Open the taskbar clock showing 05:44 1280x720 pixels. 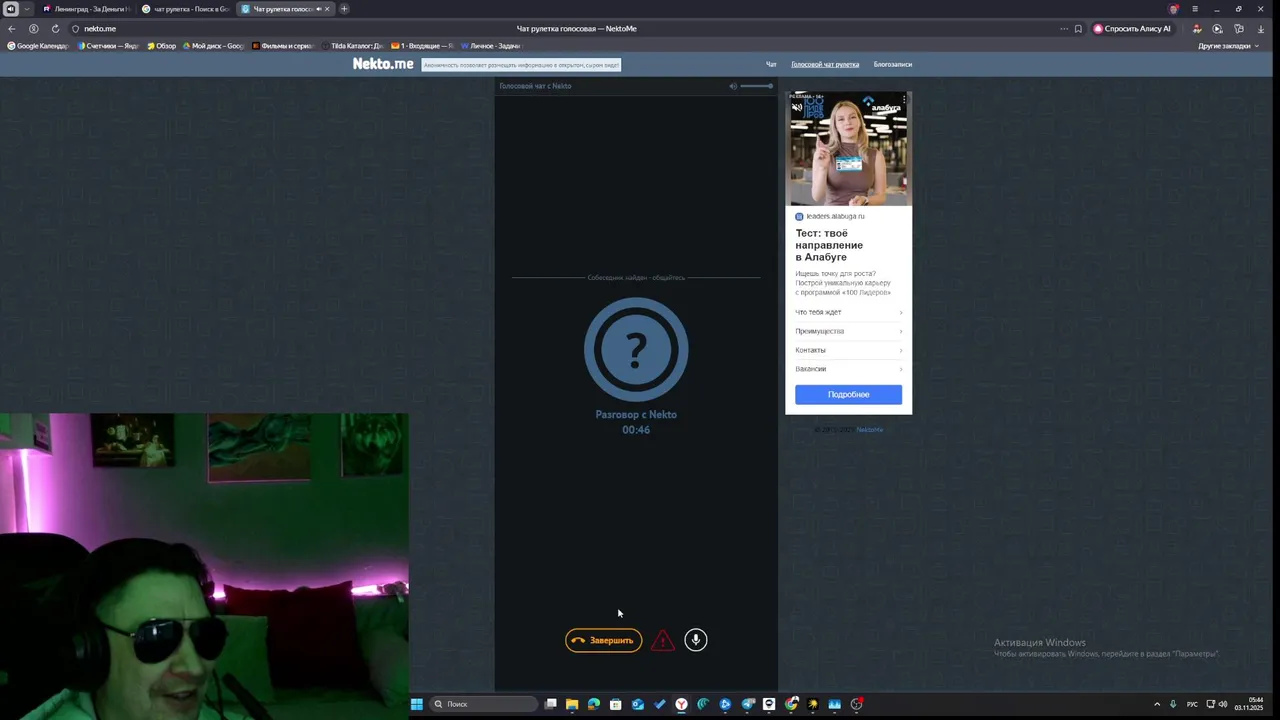[1249, 704]
